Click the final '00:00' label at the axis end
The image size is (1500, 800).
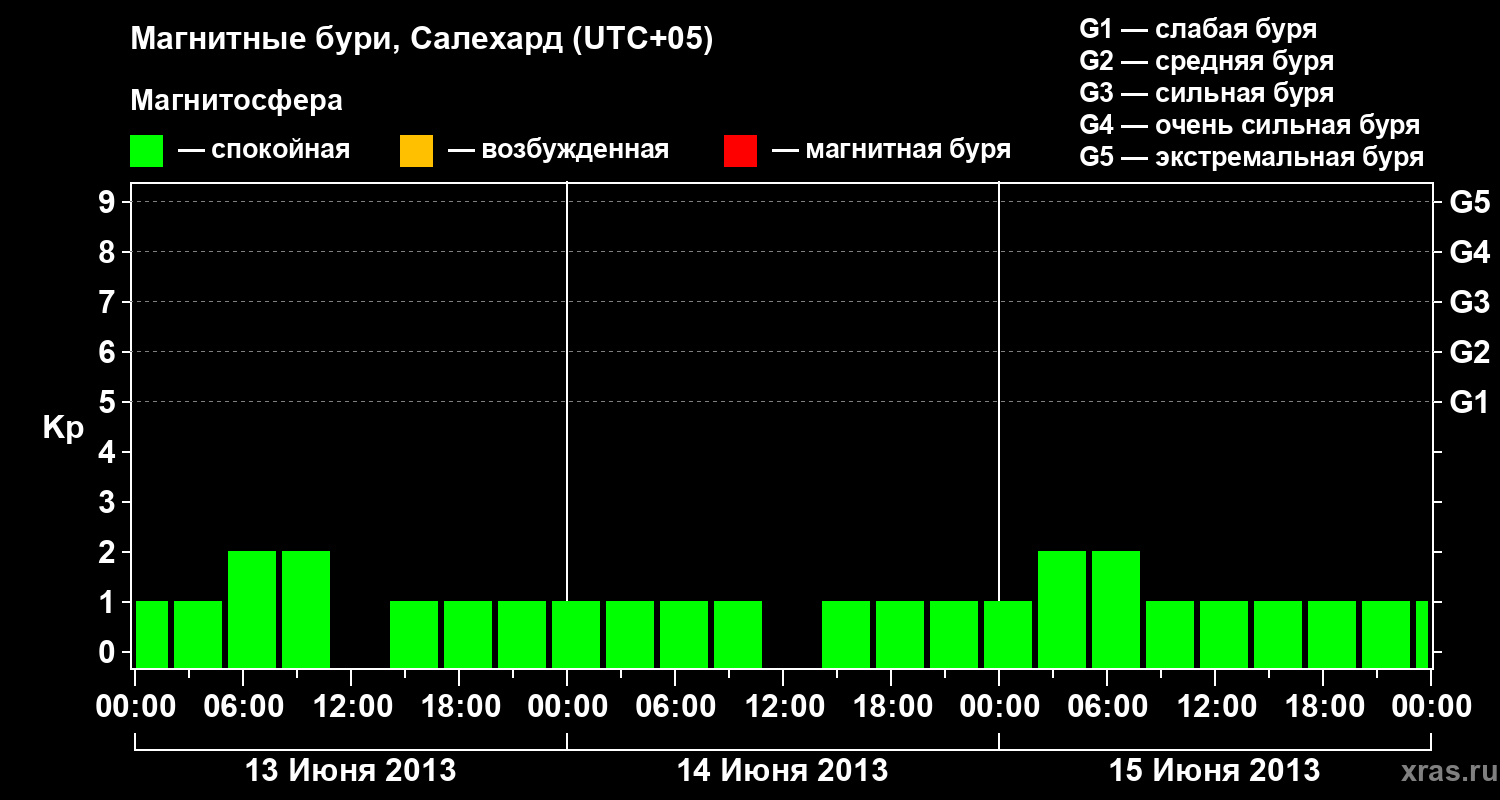point(1431,707)
